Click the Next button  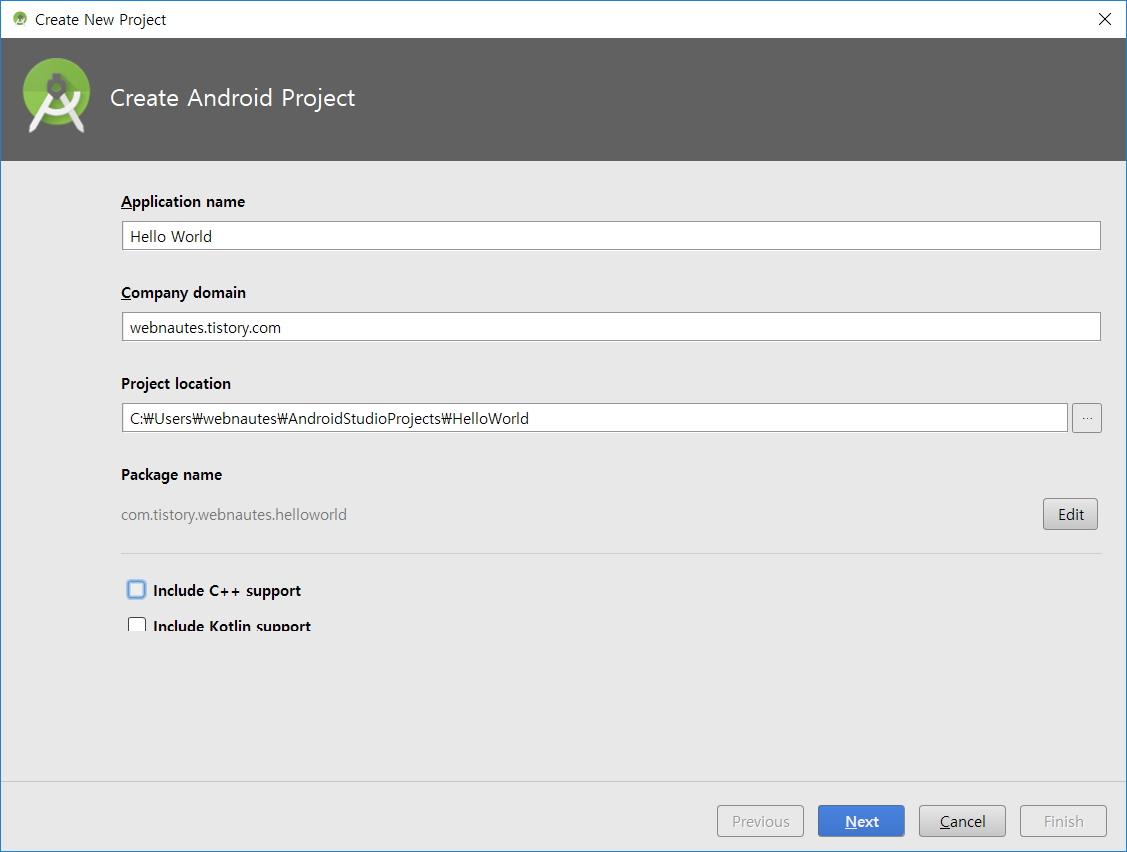(x=861, y=821)
